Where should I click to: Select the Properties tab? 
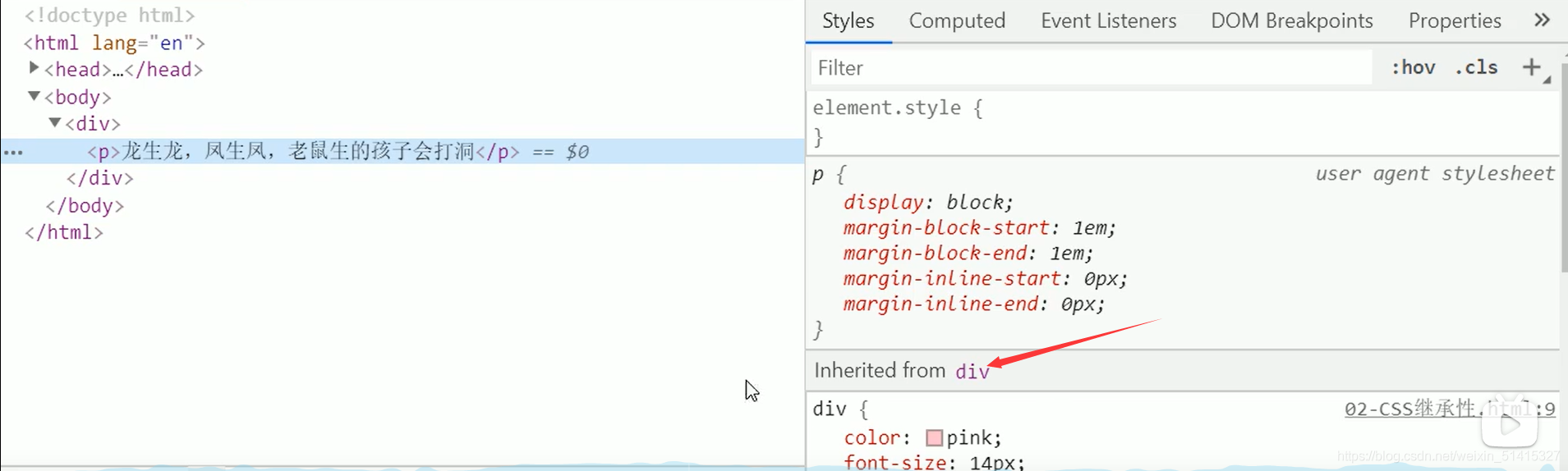(1454, 21)
